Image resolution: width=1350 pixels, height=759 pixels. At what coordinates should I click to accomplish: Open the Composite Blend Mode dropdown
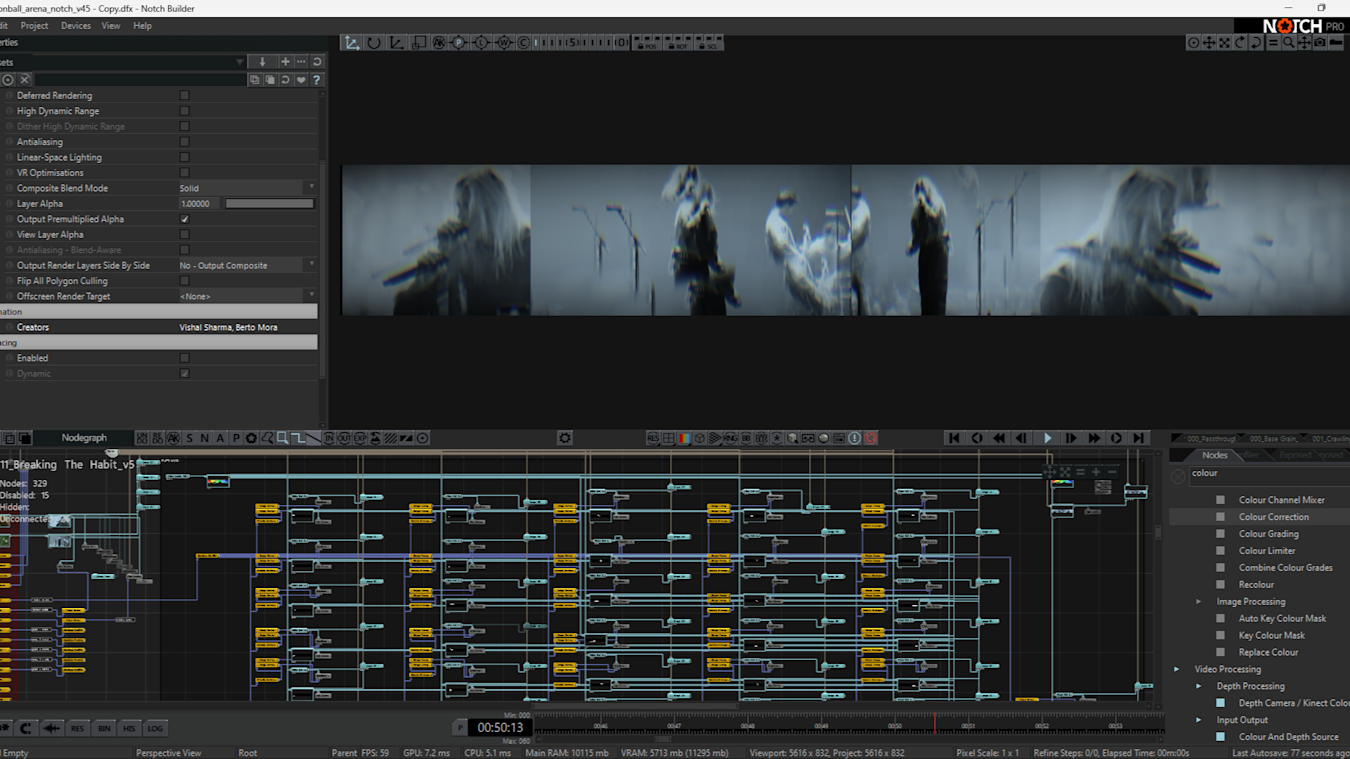coord(247,188)
